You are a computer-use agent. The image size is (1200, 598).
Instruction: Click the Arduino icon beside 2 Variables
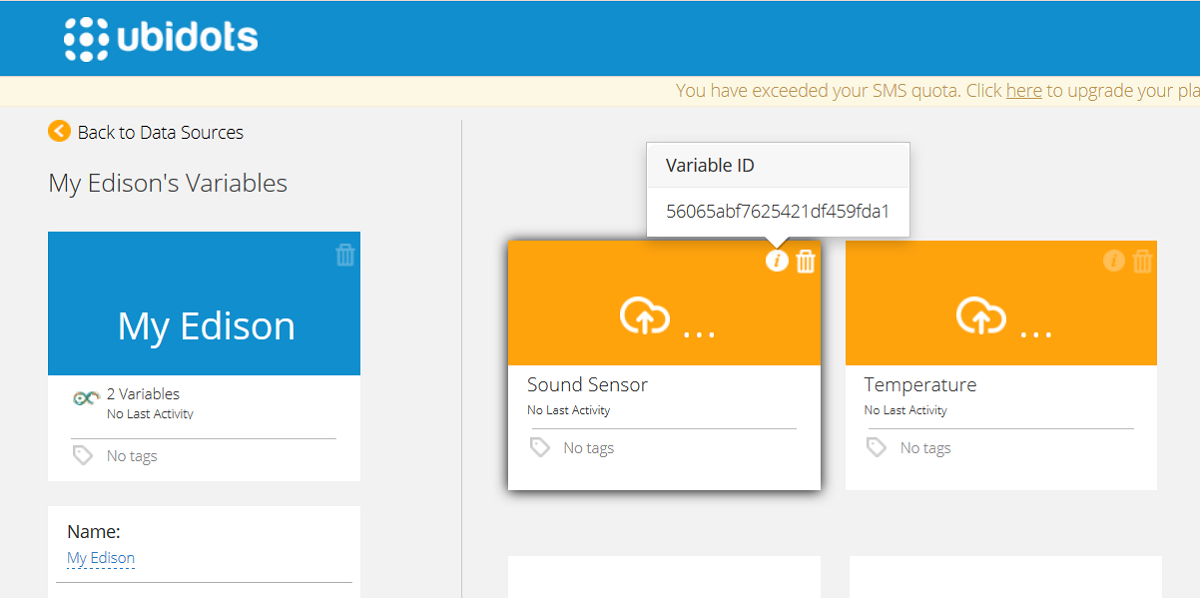coord(86,398)
